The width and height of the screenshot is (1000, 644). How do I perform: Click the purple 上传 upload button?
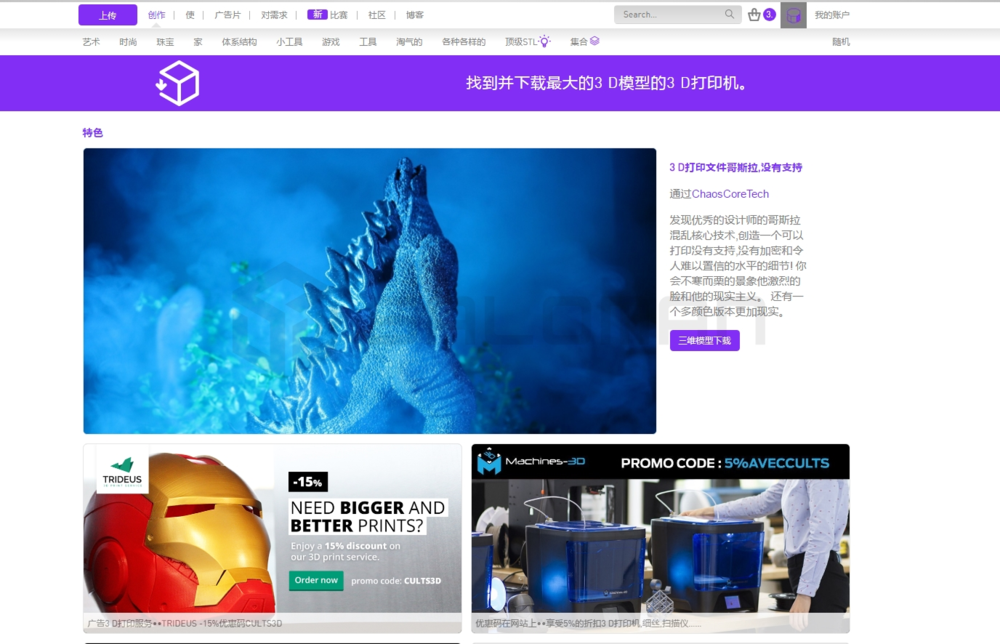(x=108, y=15)
